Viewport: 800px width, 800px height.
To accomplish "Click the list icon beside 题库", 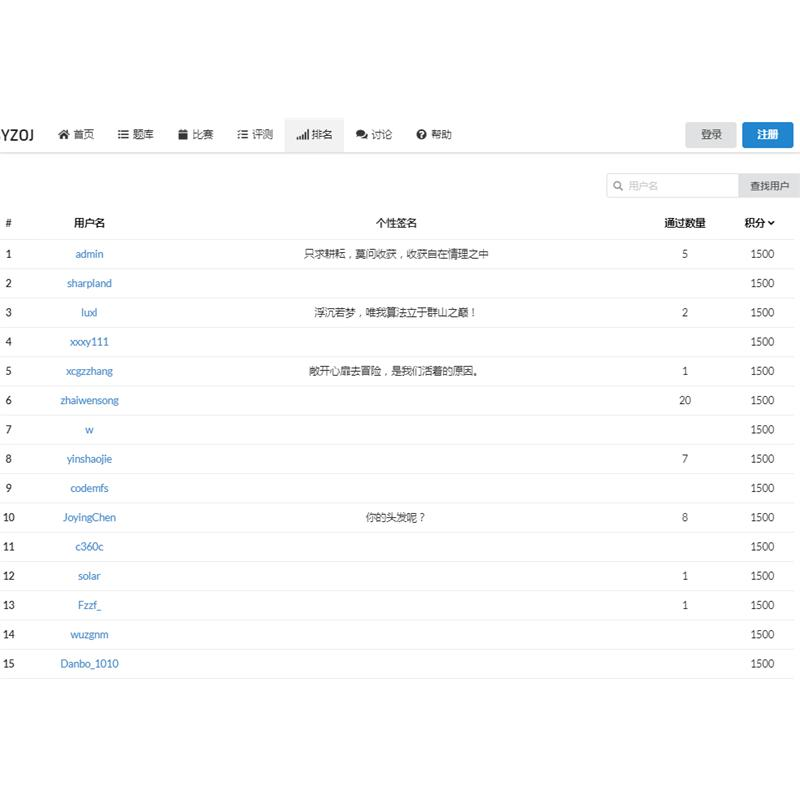I will pos(123,135).
